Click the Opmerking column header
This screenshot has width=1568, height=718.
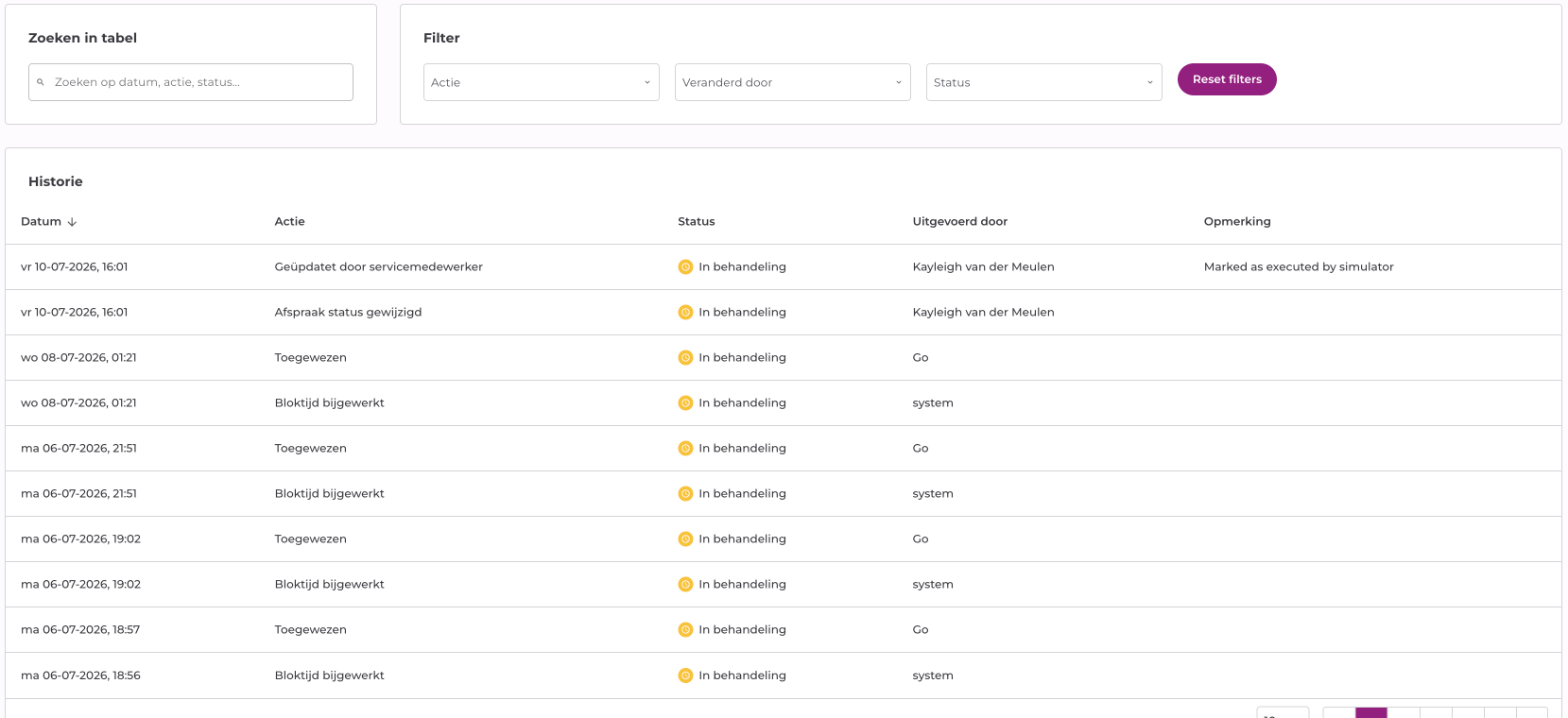click(x=1237, y=222)
